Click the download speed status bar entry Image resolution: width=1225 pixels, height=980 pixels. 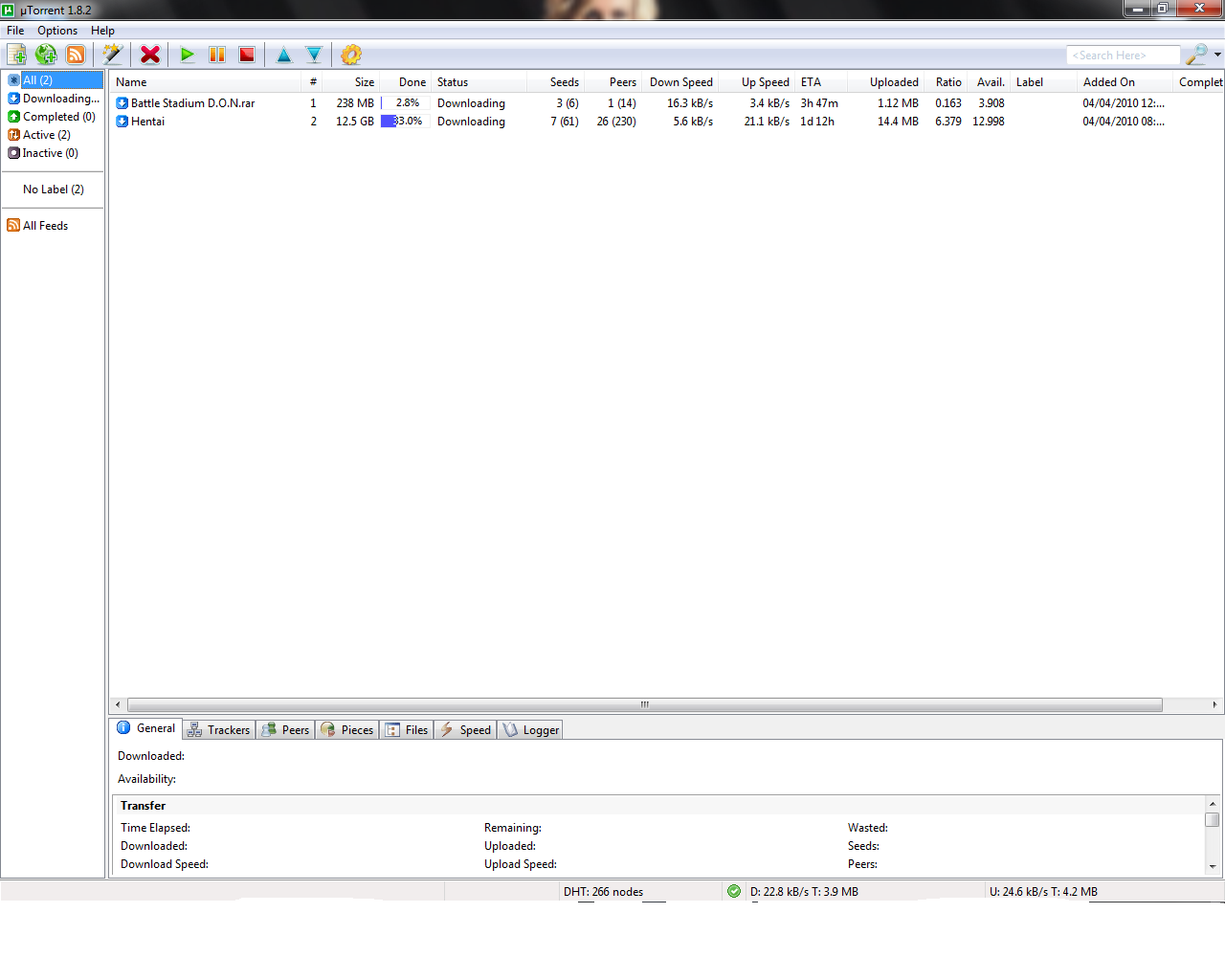click(804, 892)
